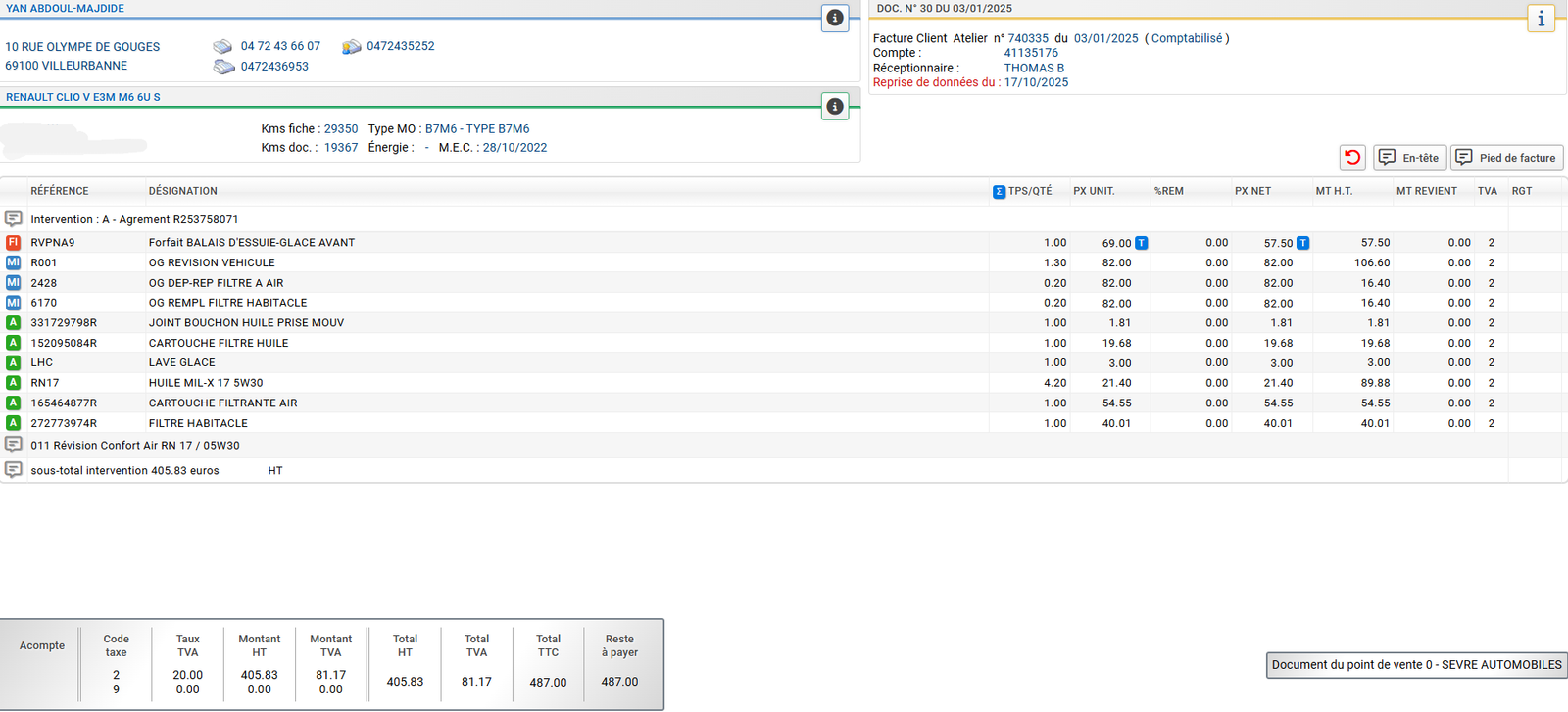Screen dimensions: 1568x712
Task: Click the info icon in the Renault Clio panel
Action: point(834,107)
